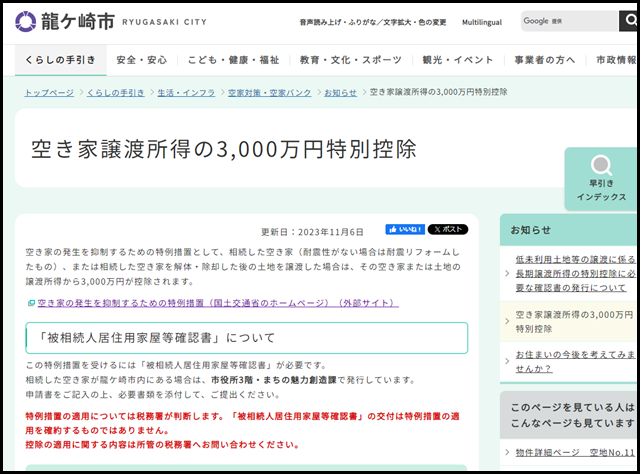640x474 pixels.
Task: Open 低未利用土地等の譲渡 sidebar link
Action: click(576, 274)
